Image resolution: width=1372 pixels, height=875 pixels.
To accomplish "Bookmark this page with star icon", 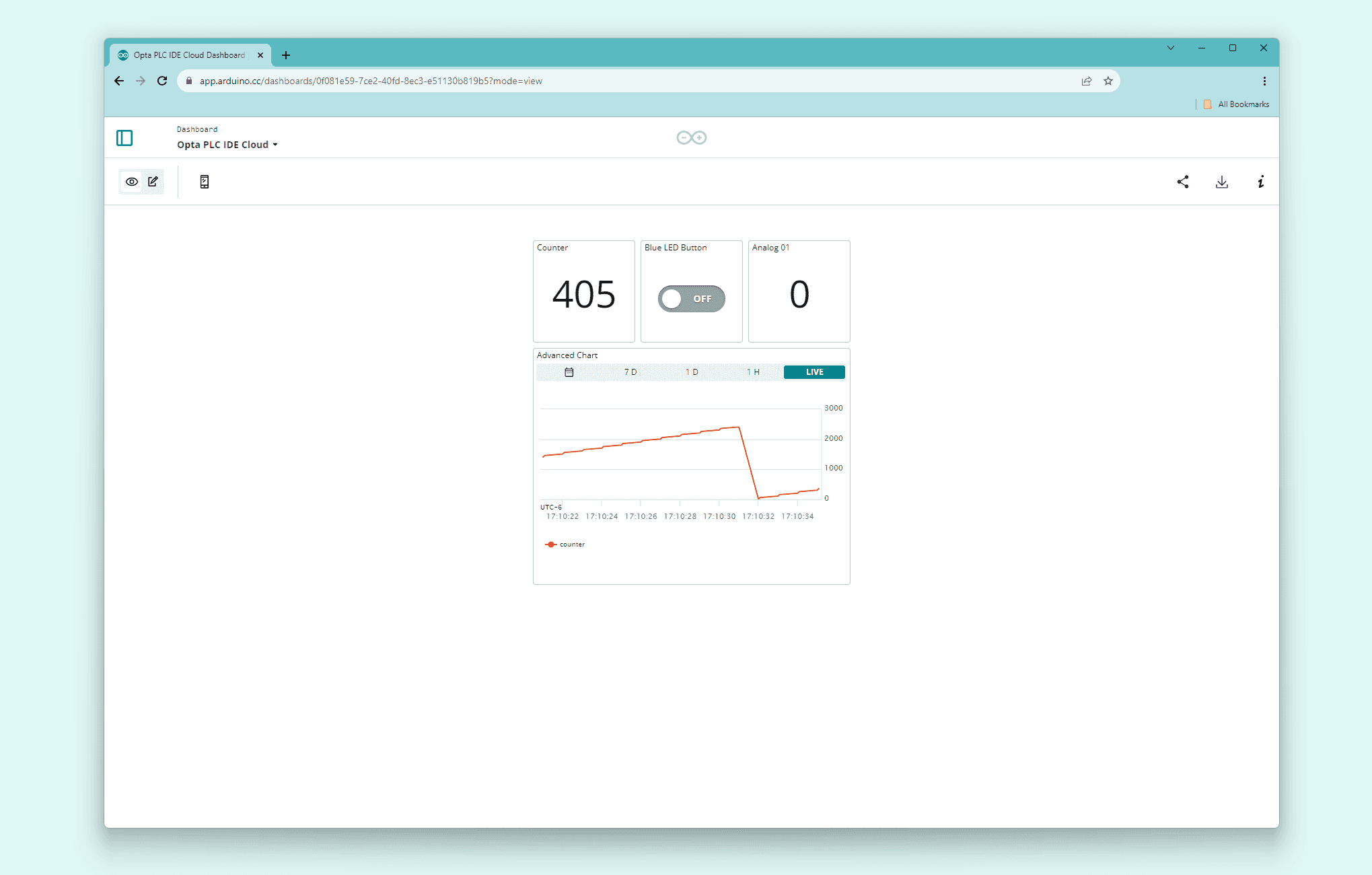I will pyautogui.click(x=1108, y=81).
